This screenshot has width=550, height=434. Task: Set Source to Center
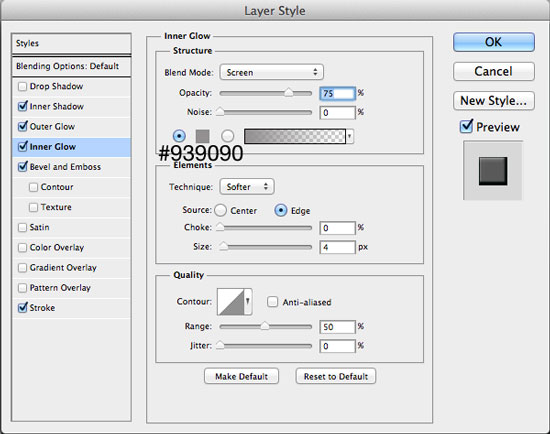(x=221, y=210)
